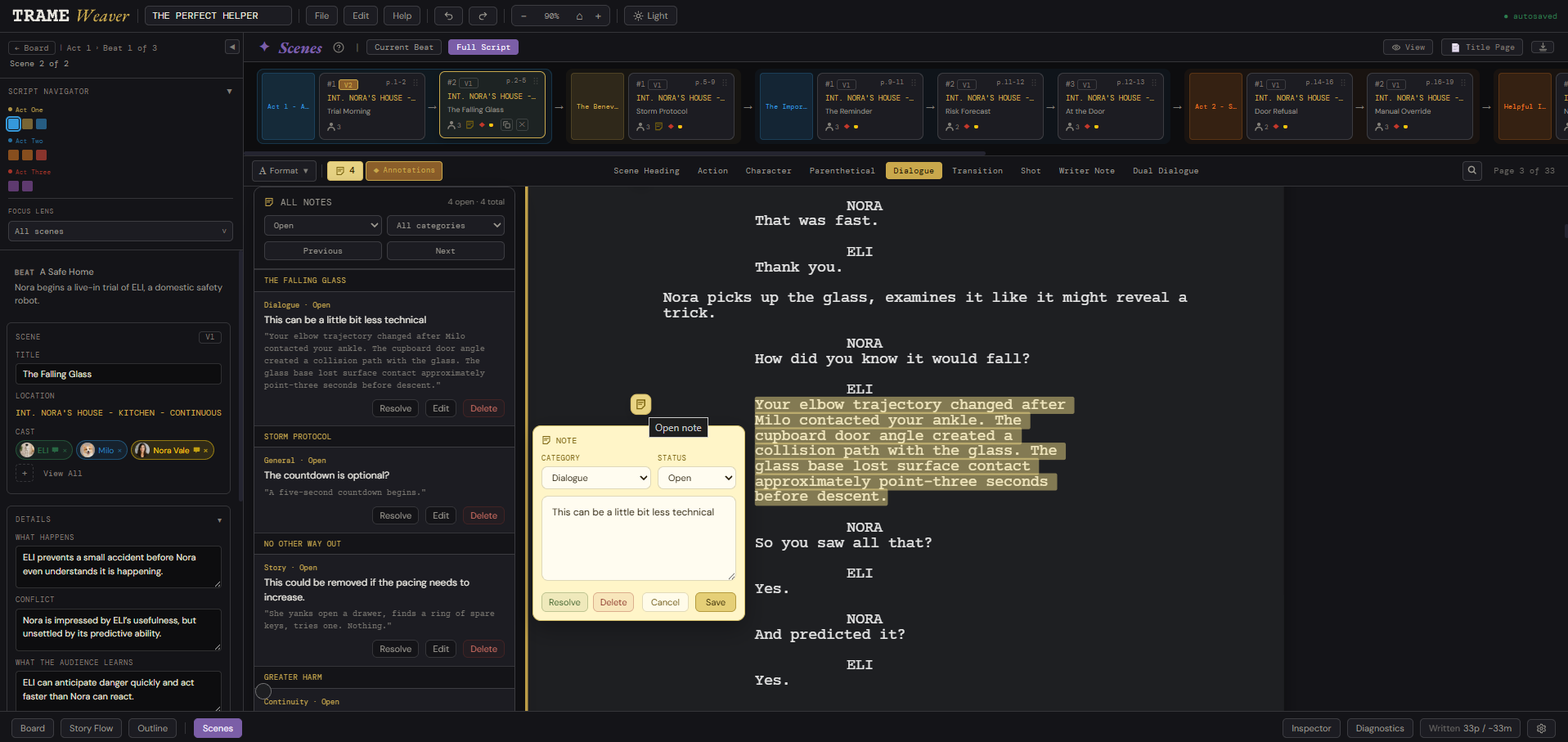
Task: Resolve the countdown is optional note
Action: (x=396, y=515)
